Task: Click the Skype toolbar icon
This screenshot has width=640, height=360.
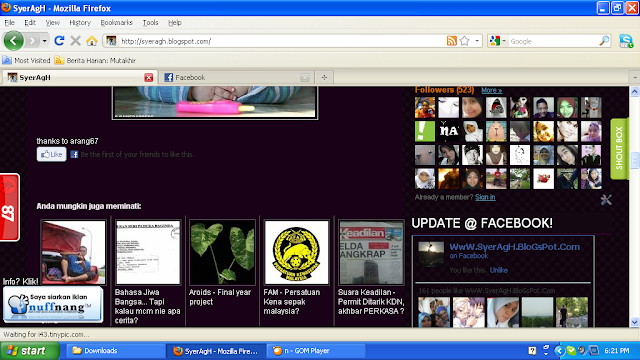Action: click(x=626, y=41)
